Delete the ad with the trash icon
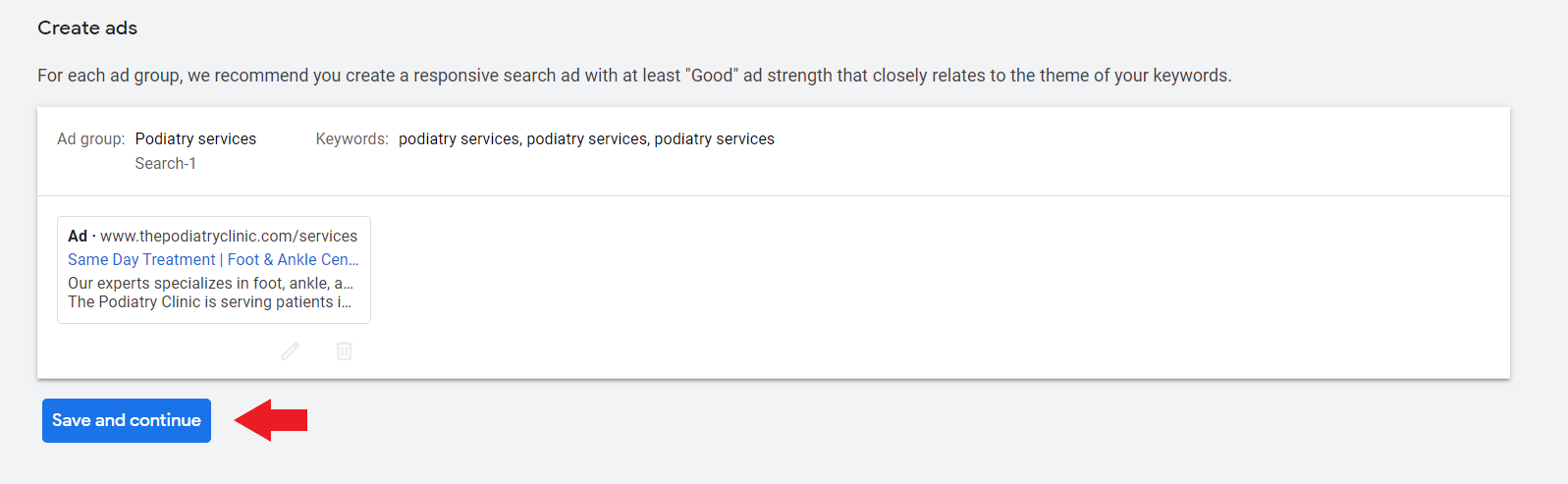 (344, 350)
